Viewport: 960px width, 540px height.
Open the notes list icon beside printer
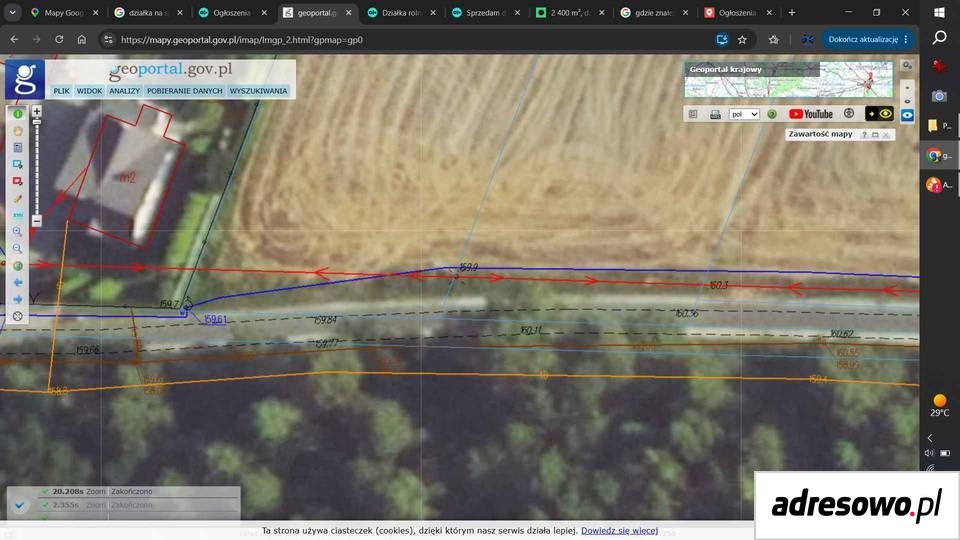693,114
